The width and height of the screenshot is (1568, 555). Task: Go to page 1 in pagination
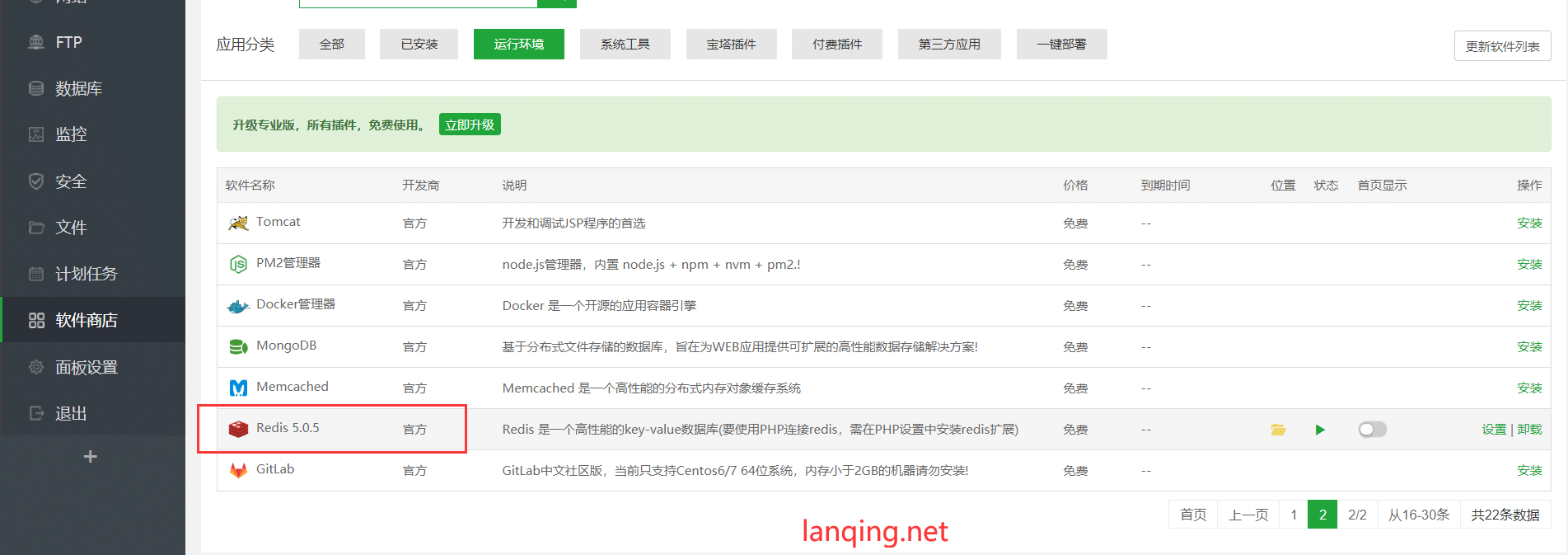(1294, 515)
